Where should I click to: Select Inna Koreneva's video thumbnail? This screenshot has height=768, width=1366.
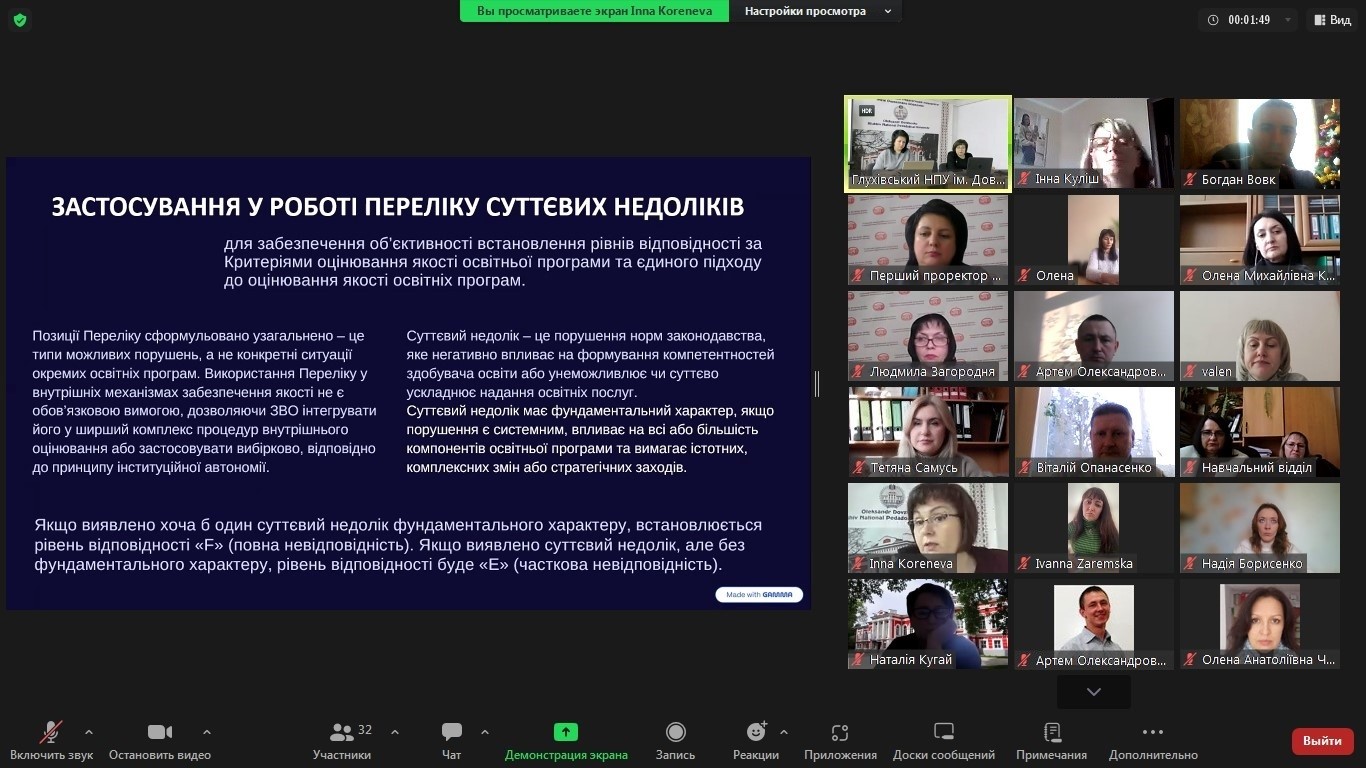pyautogui.click(x=928, y=528)
